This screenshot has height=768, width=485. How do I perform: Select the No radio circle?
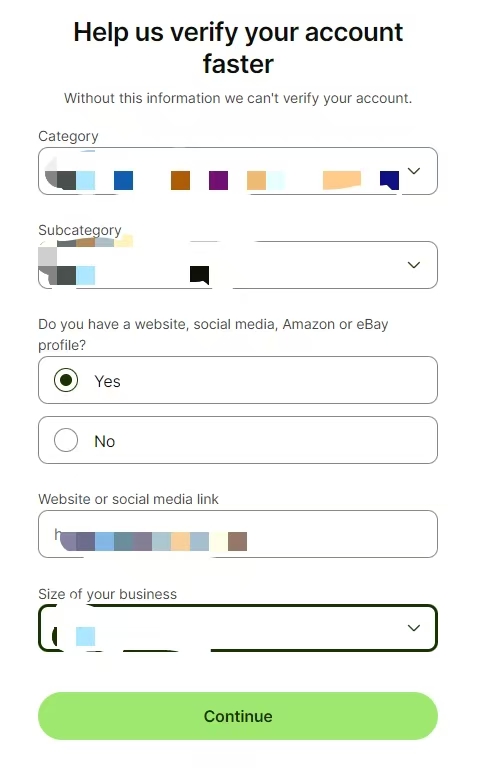pyautogui.click(x=66, y=440)
